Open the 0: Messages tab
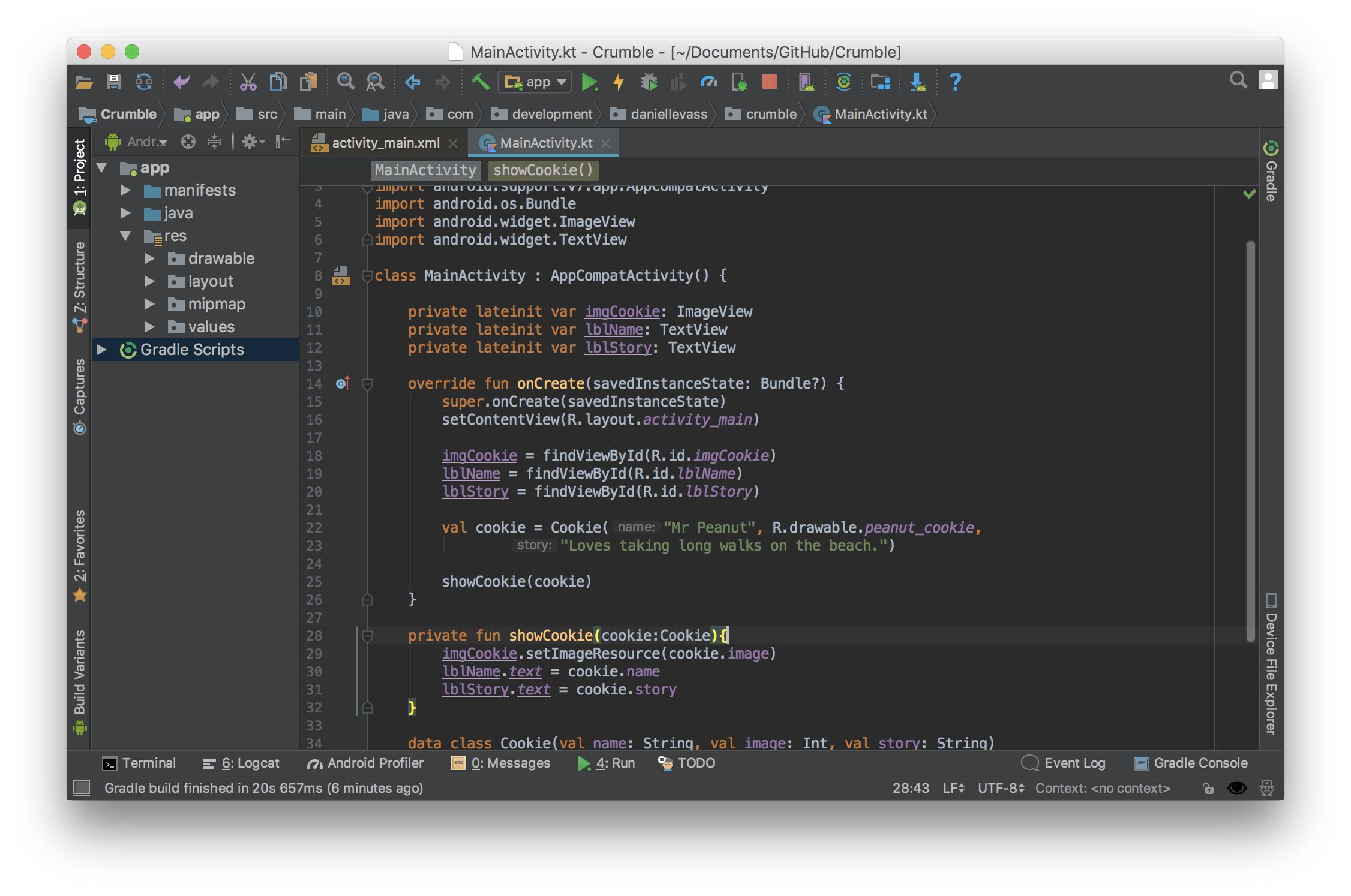 pyautogui.click(x=501, y=763)
